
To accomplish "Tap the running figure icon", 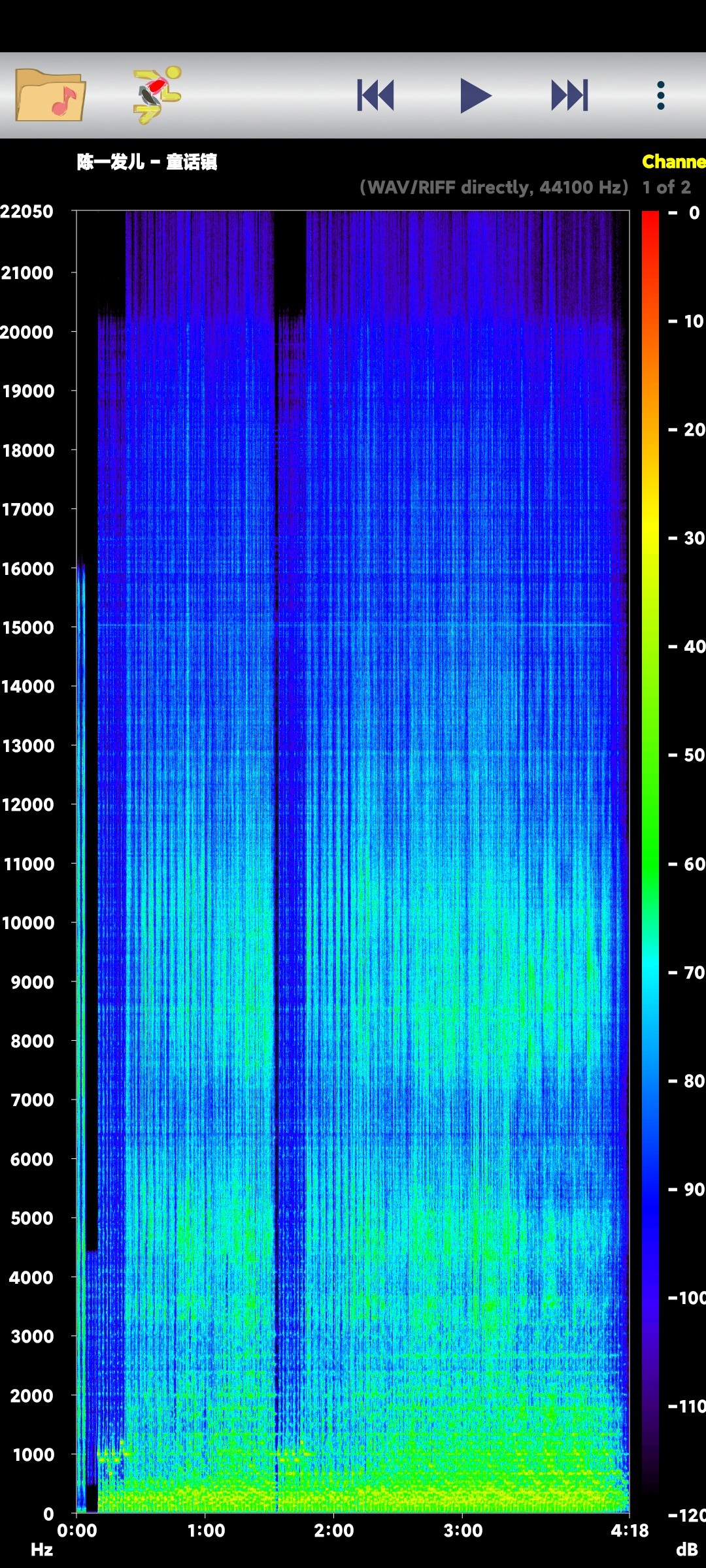I will [x=157, y=95].
